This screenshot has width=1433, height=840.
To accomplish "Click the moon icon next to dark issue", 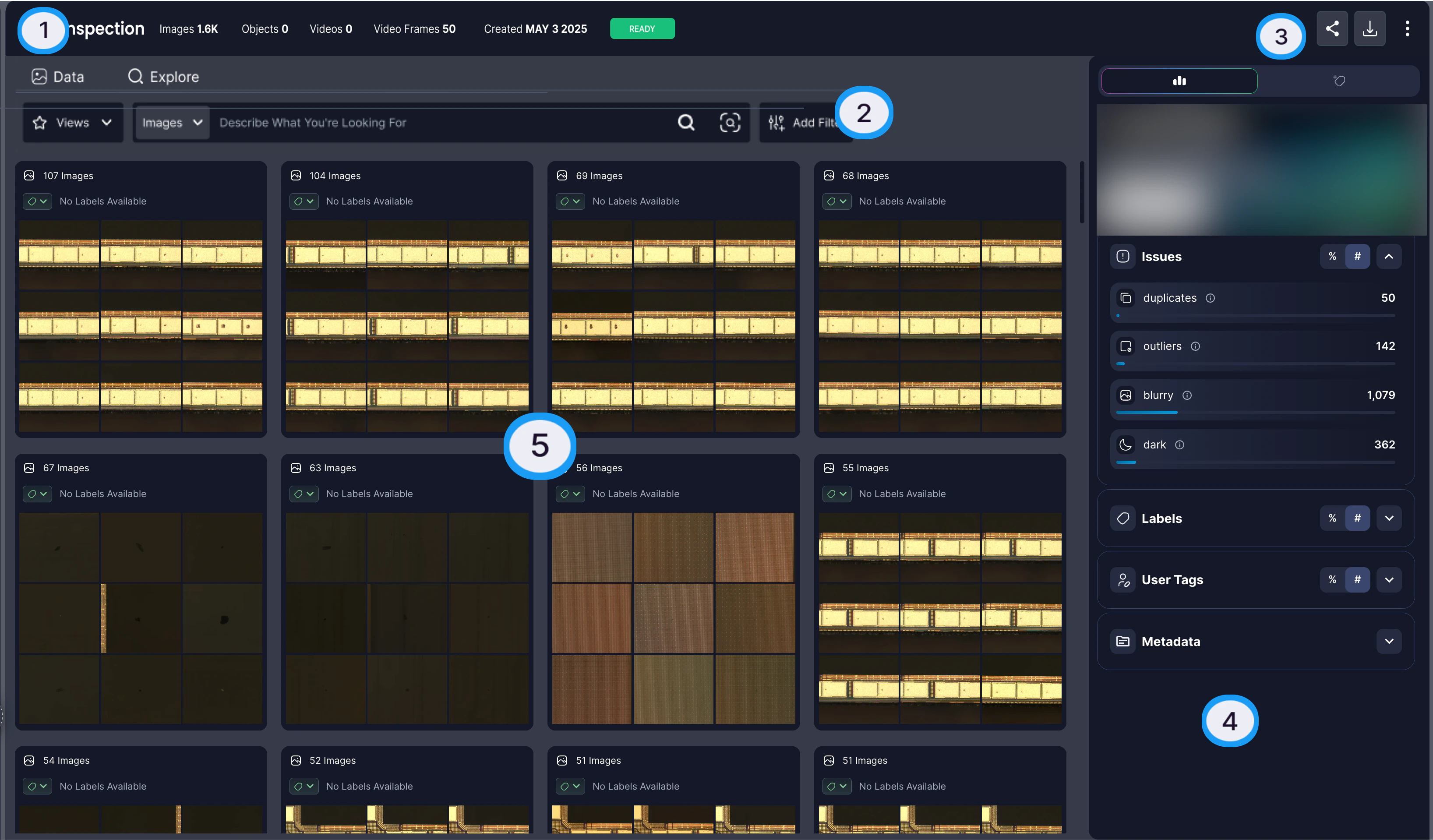I will (1126, 444).
